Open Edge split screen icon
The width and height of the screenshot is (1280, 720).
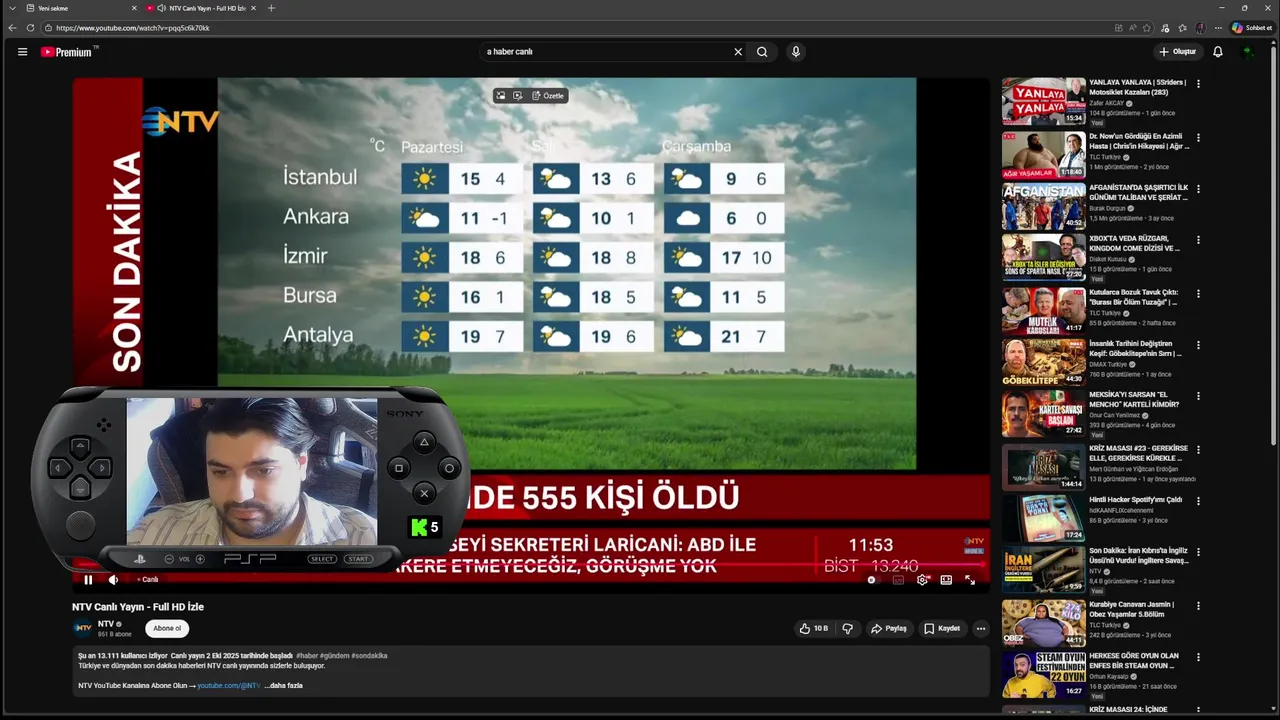pyautogui.click(x=1118, y=28)
